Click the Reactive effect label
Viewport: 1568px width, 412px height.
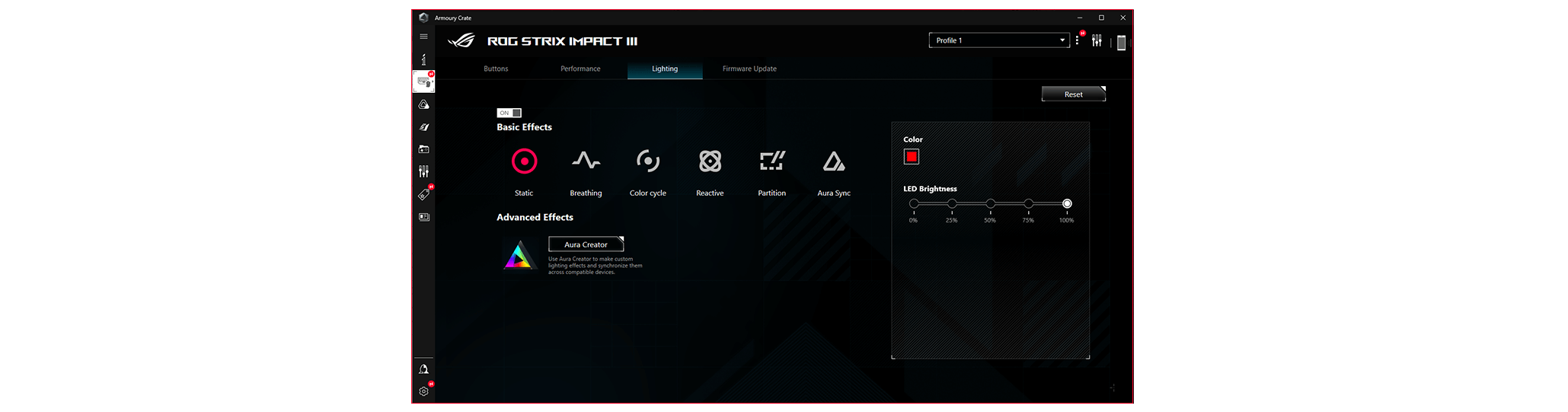click(710, 193)
